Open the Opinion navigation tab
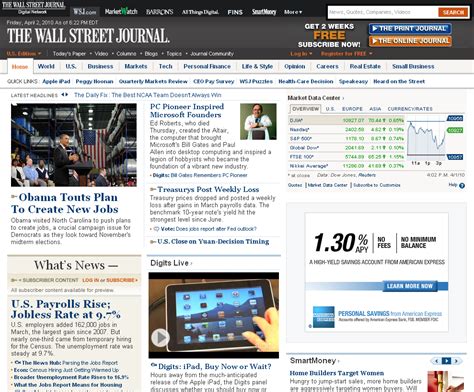 point(295,66)
